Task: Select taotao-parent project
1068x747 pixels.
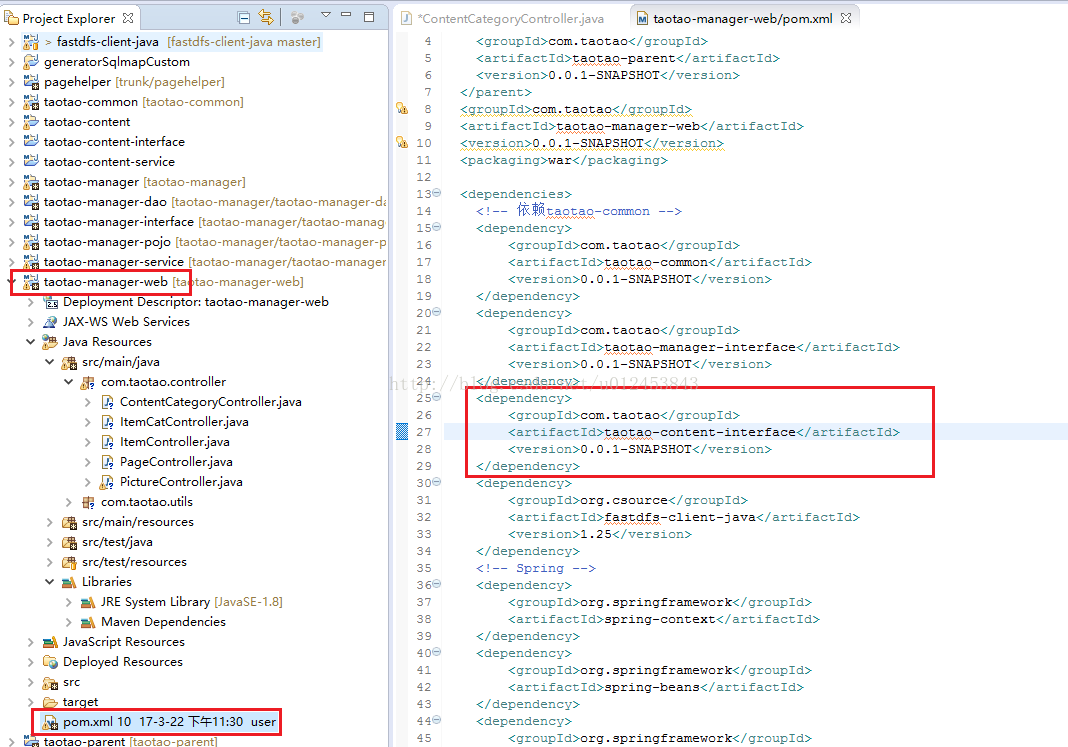Action: pyautogui.click(x=84, y=741)
